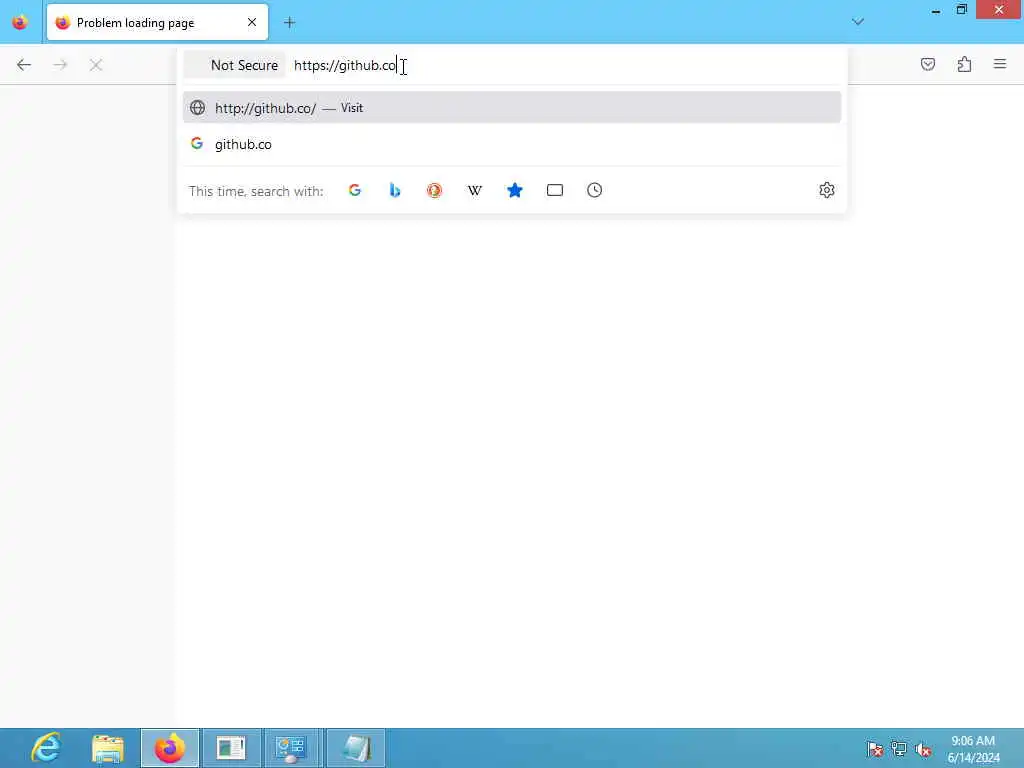Stop loading with the X button

point(96,65)
